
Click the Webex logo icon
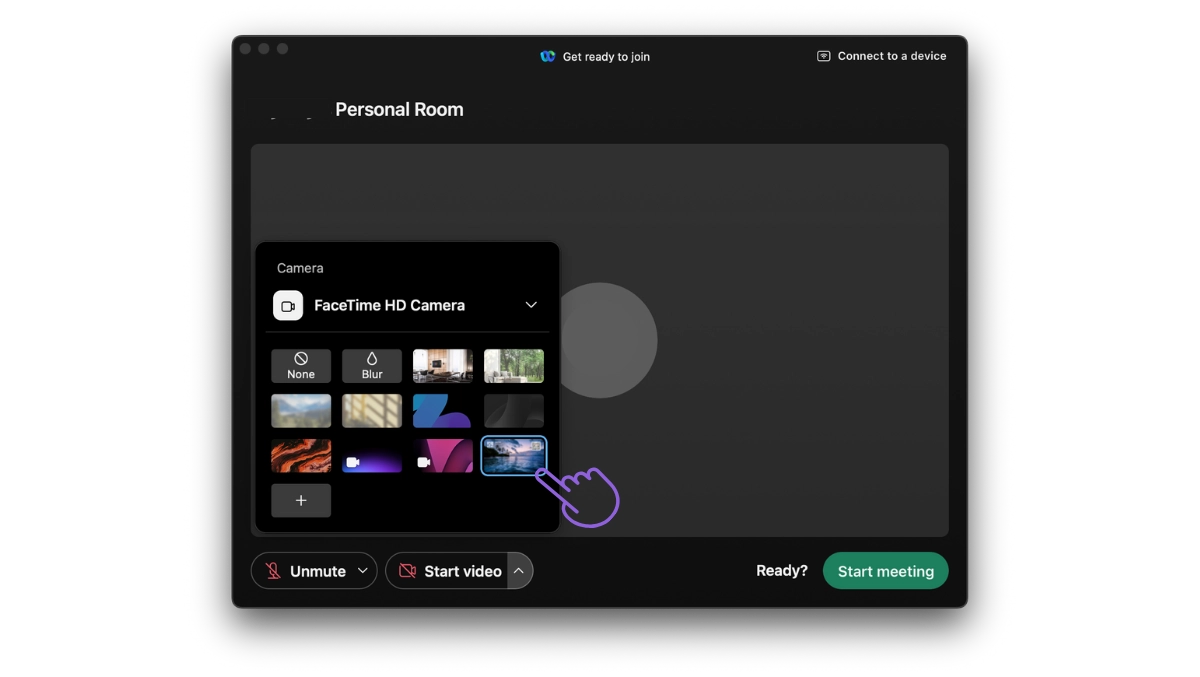click(x=548, y=56)
